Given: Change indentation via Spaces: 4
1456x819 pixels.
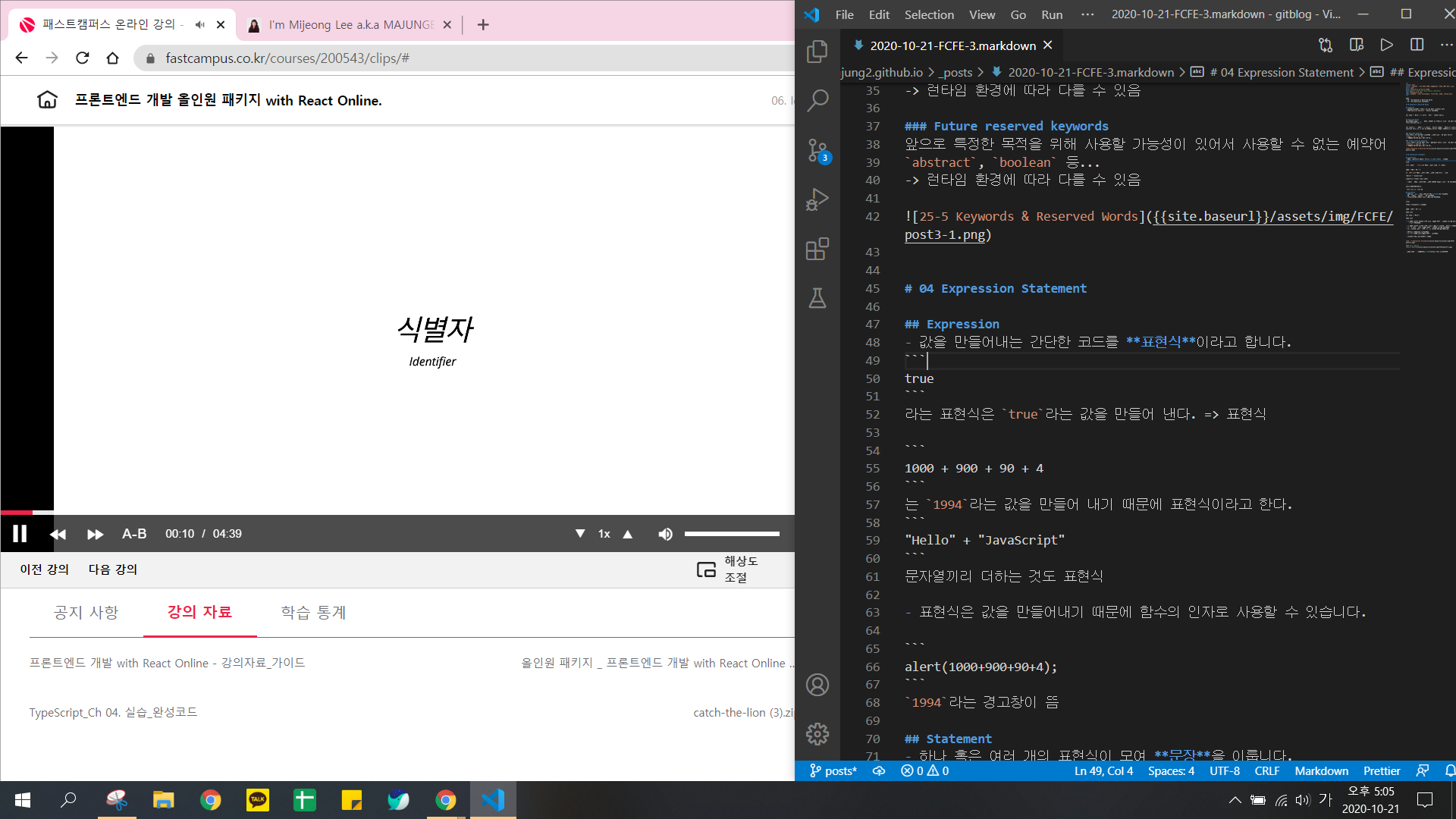Looking at the screenshot, I should (1171, 770).
